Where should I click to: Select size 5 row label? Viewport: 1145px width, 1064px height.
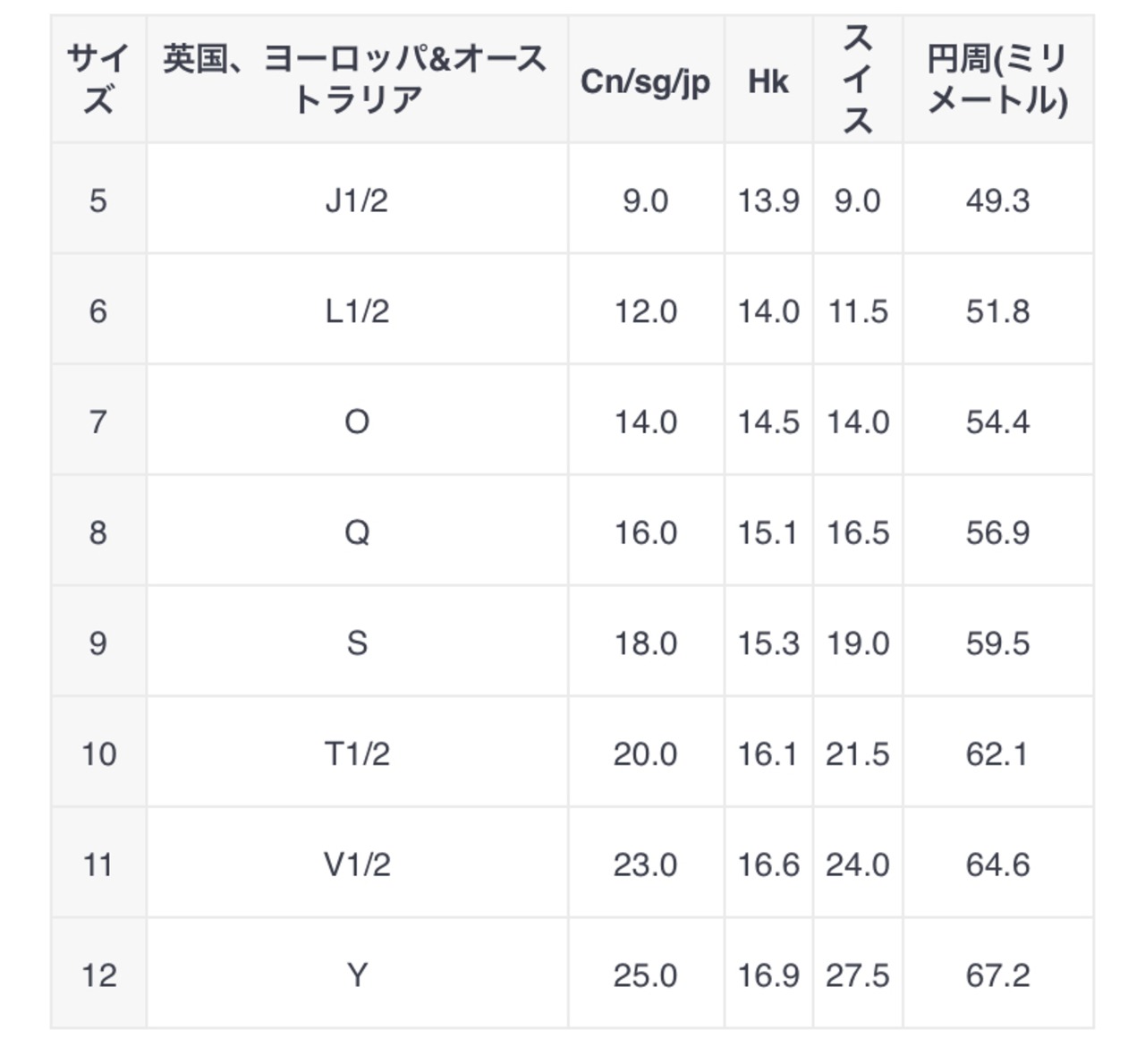(x=98, y=200)
